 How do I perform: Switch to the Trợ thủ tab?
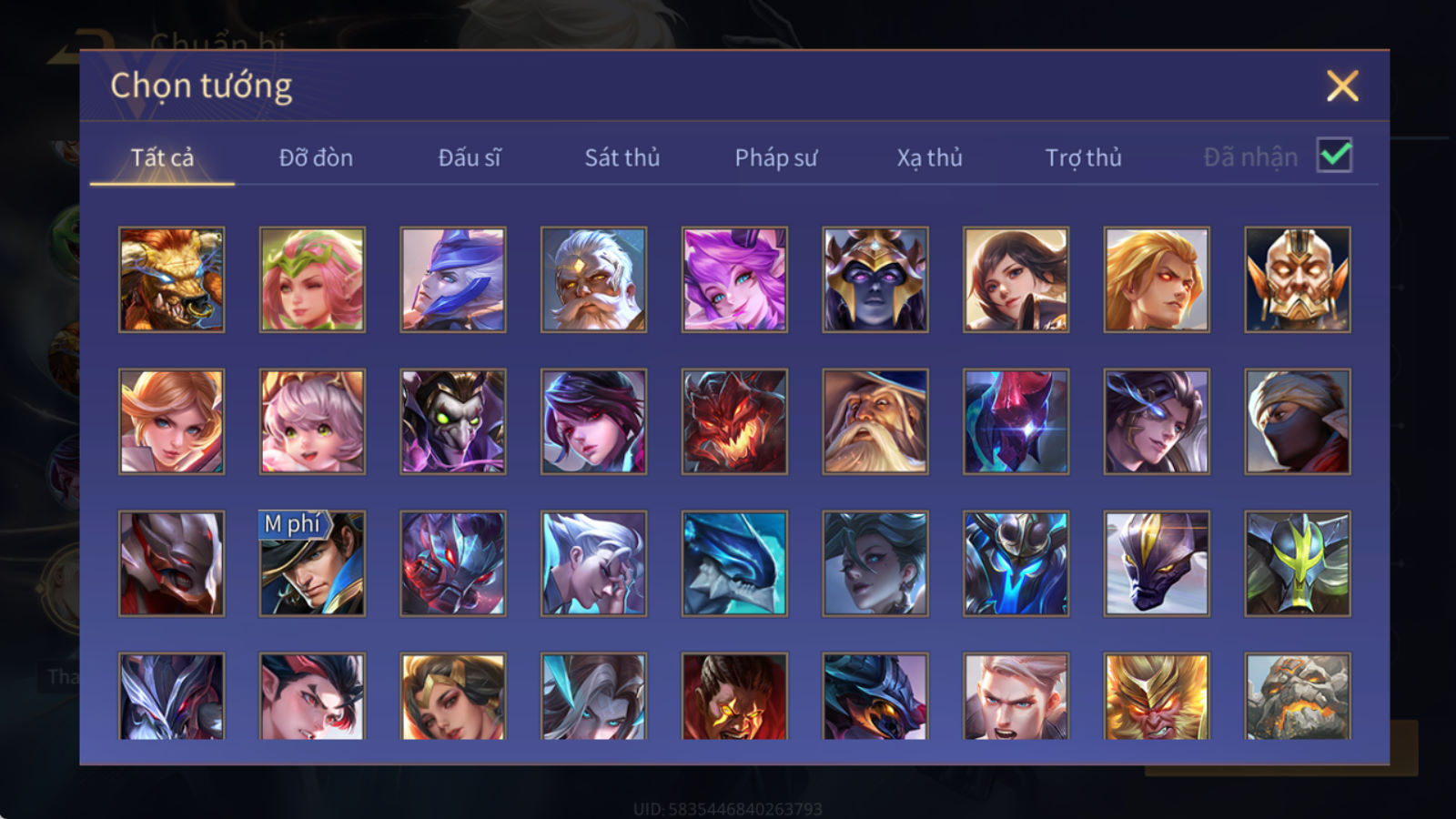(1083, 157)
